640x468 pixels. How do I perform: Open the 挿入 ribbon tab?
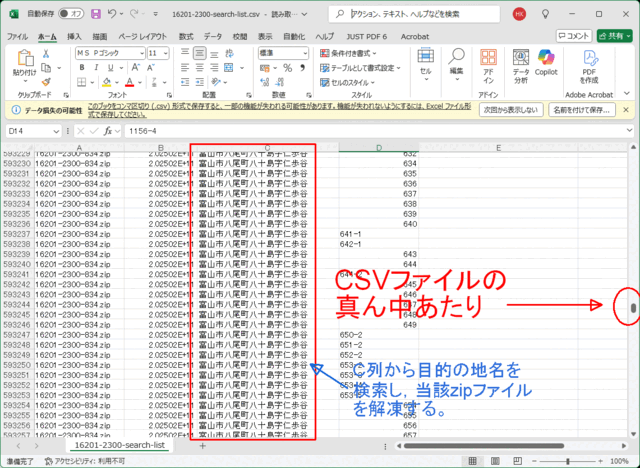[x=74, y=36]
